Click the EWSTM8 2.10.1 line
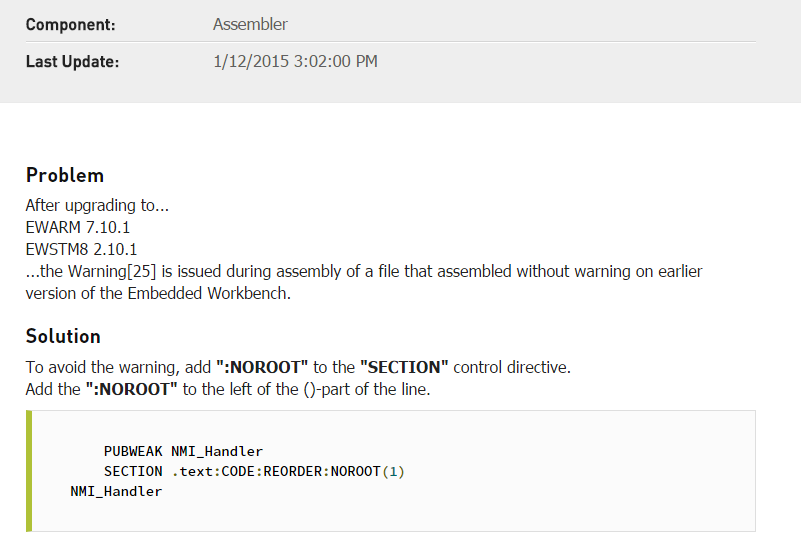 [x=81, y=249]
